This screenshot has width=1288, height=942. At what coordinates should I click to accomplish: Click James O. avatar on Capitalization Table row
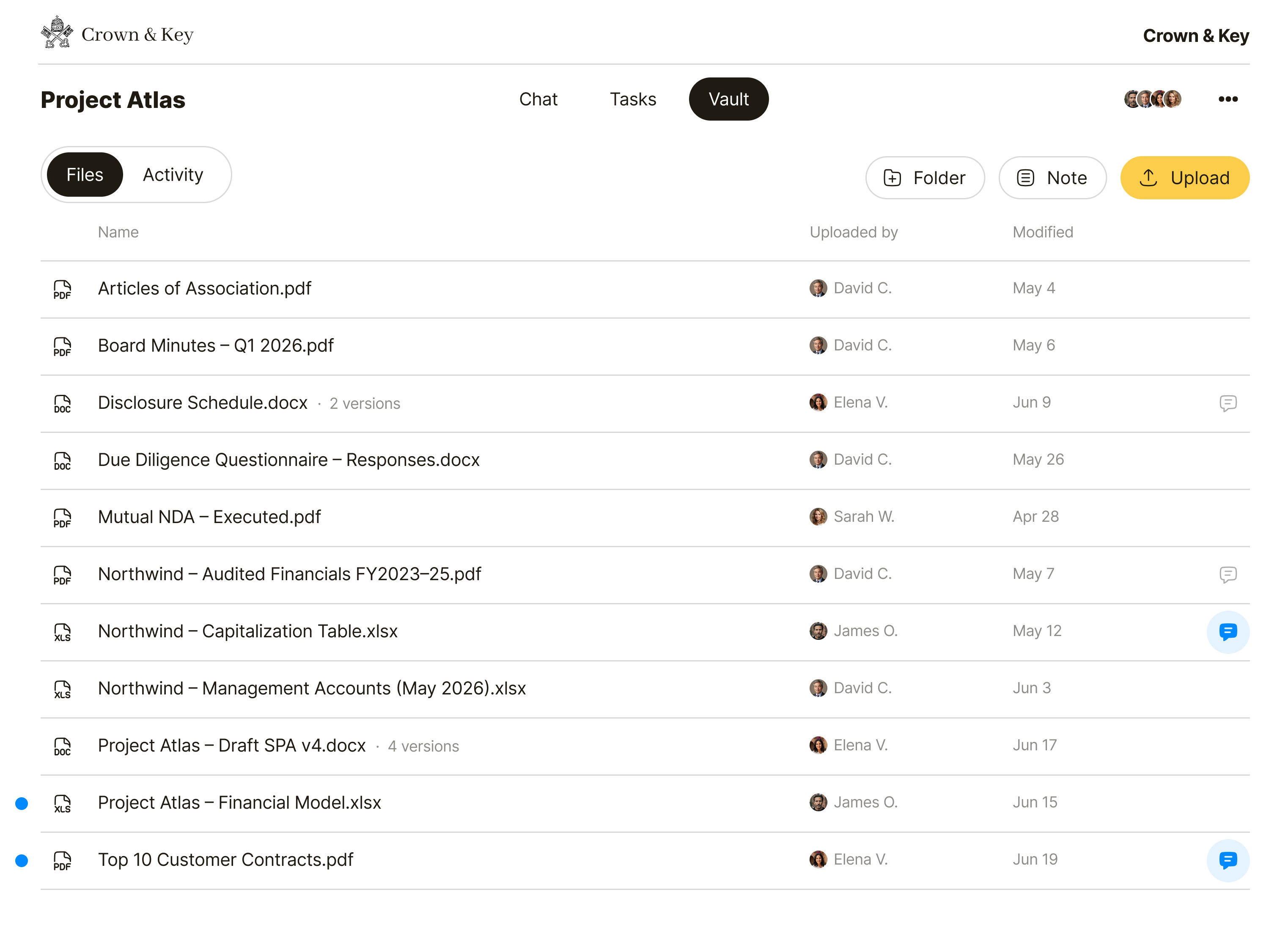(x=818, y=631)
